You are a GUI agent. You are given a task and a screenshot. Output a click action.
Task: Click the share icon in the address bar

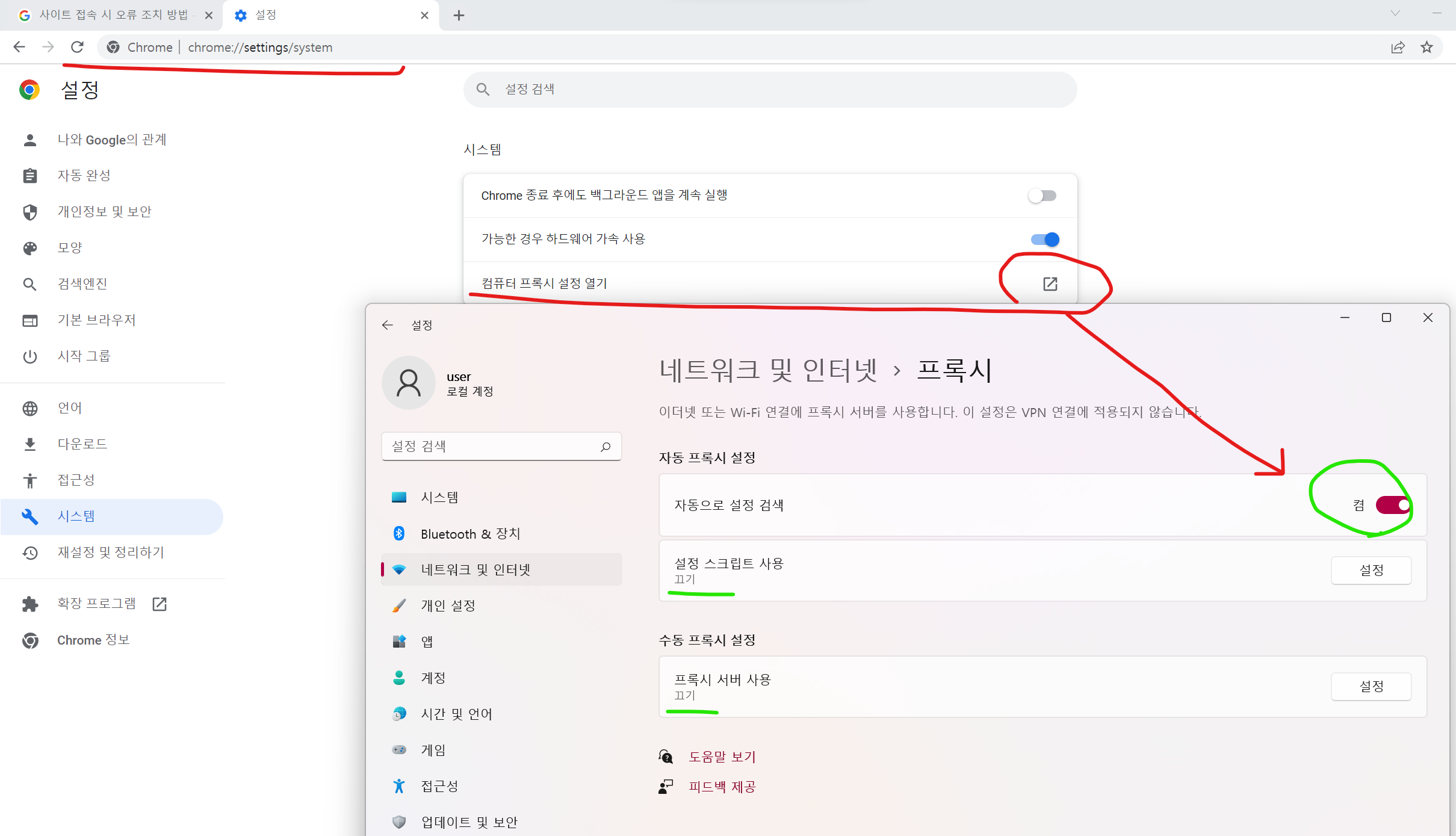pos(1398,47)
